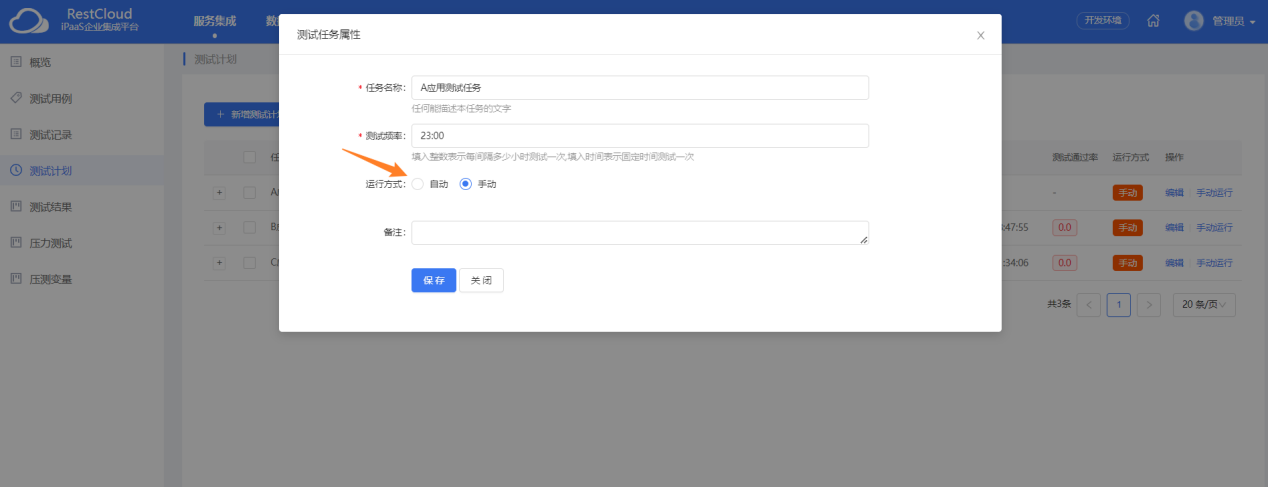Switch to the 服务集成 top tab
The image size is (1268, 487).
tap(214, 20)
